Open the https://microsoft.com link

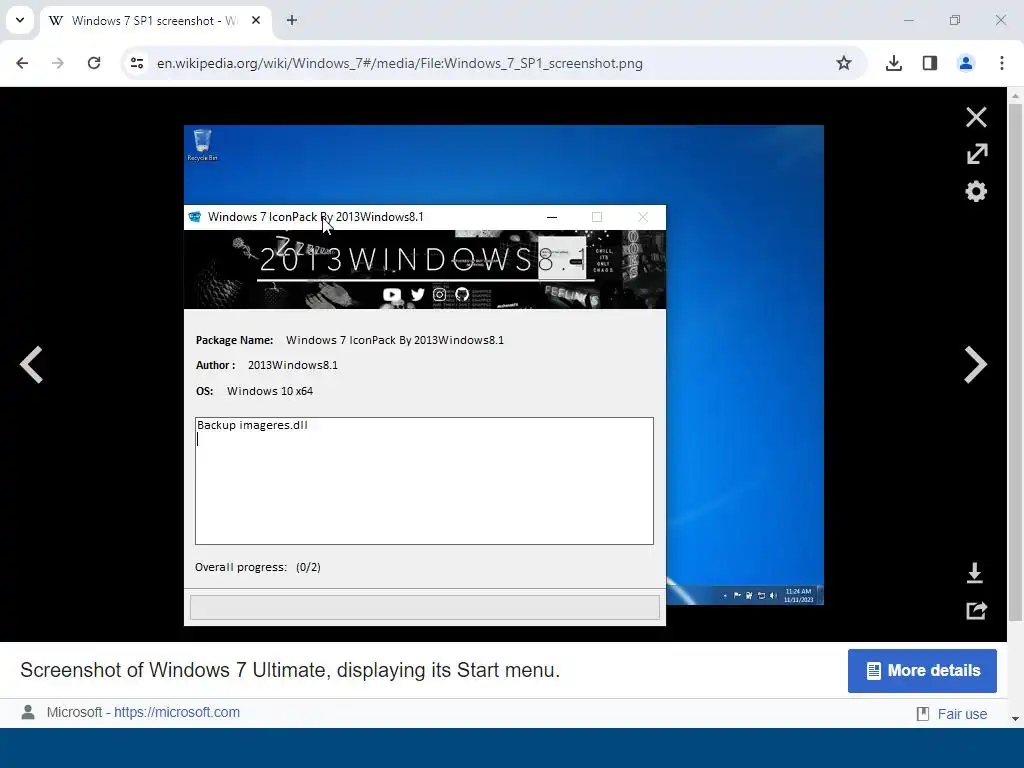coord(177,712)
